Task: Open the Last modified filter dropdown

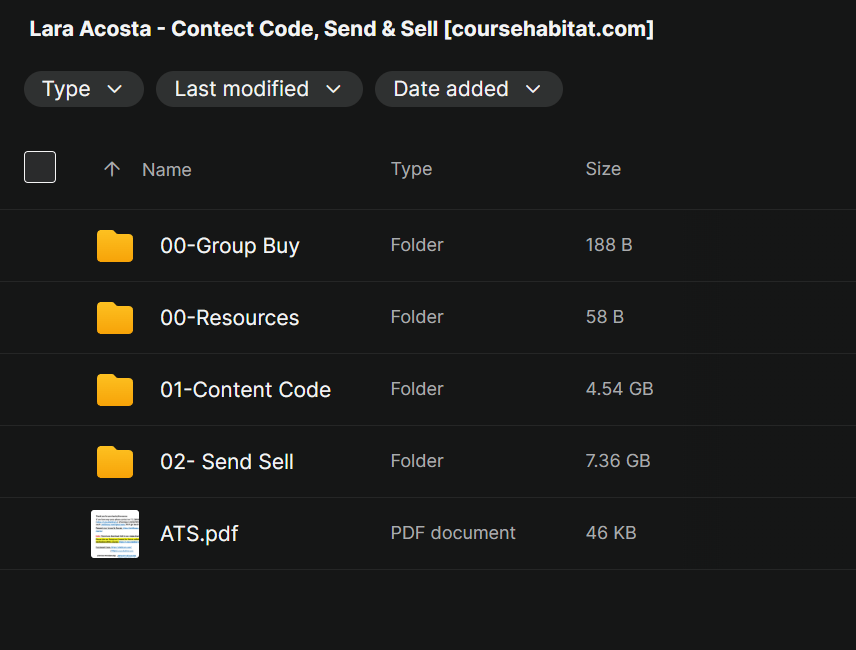Action: pyautogui.click(x=259, y=89)
